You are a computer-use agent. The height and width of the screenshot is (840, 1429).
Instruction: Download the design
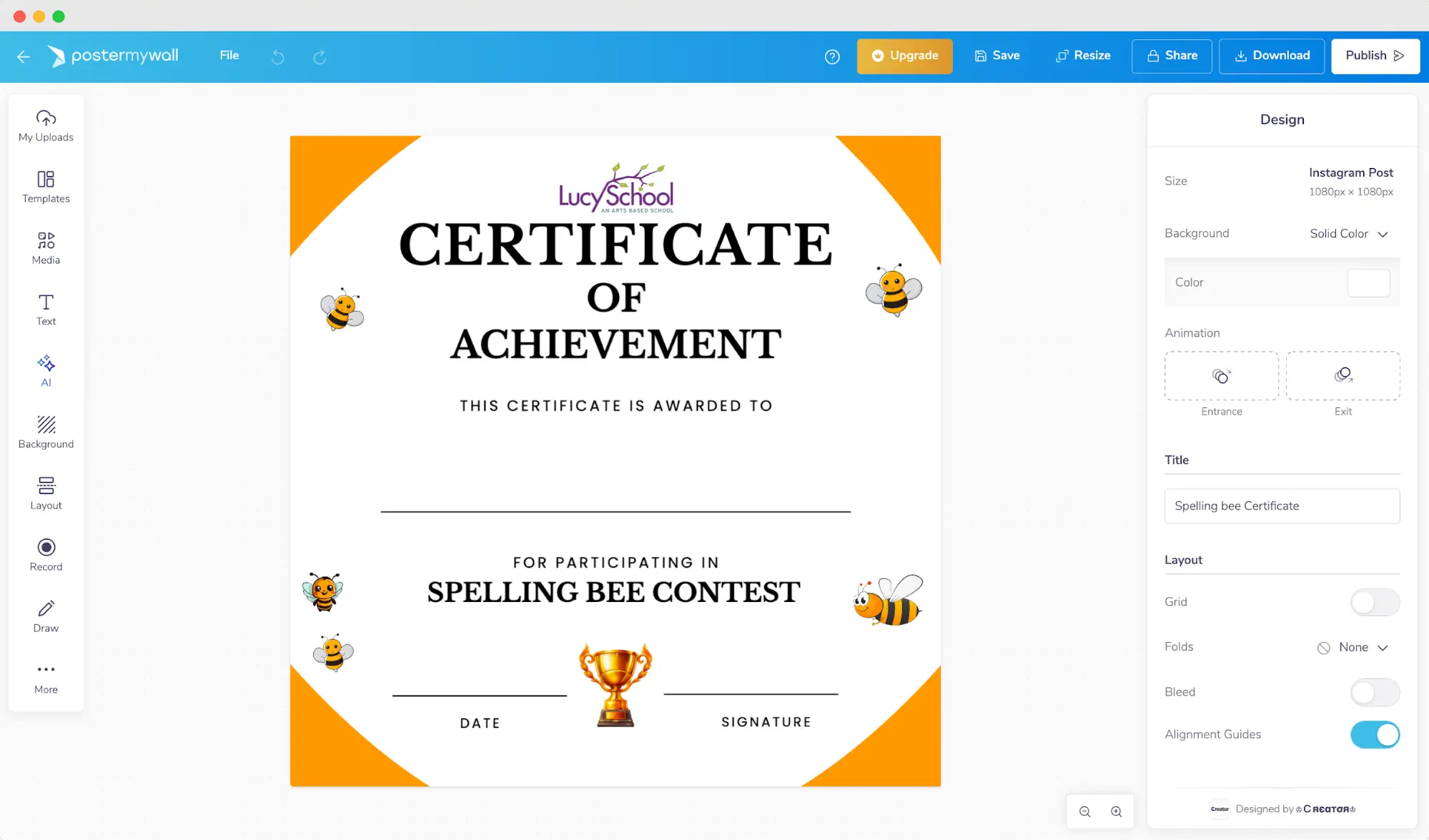click(1272, 56)
